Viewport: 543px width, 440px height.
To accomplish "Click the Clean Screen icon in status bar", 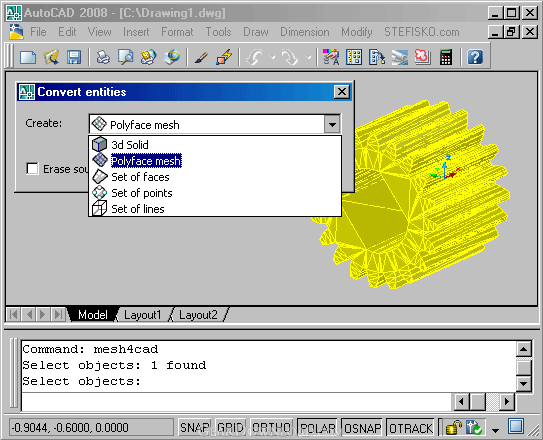I will click(516, 426).
